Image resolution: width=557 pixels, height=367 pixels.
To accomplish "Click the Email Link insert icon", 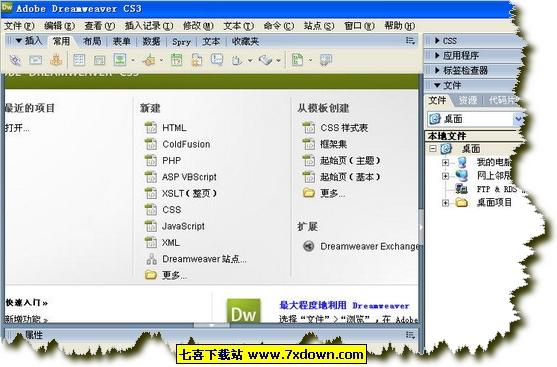I will click(35, 60).
